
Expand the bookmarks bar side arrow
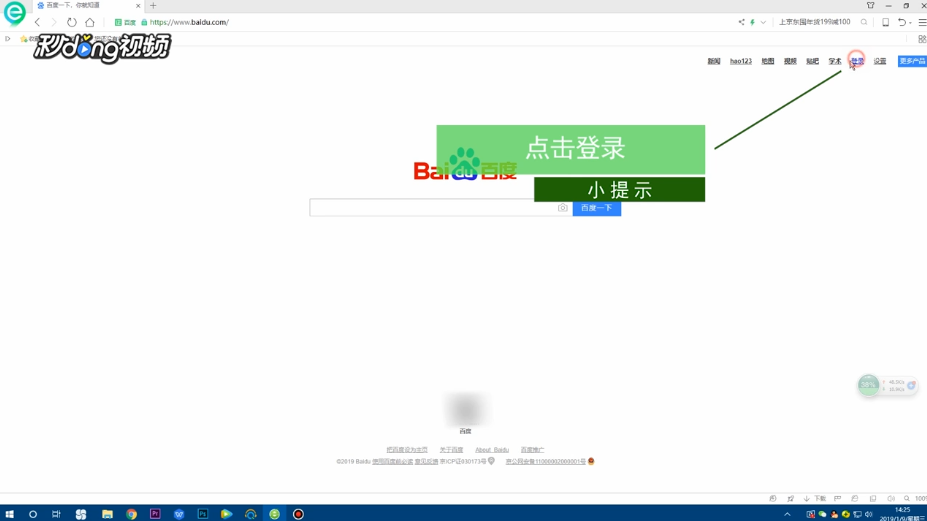tap(8, 39)
